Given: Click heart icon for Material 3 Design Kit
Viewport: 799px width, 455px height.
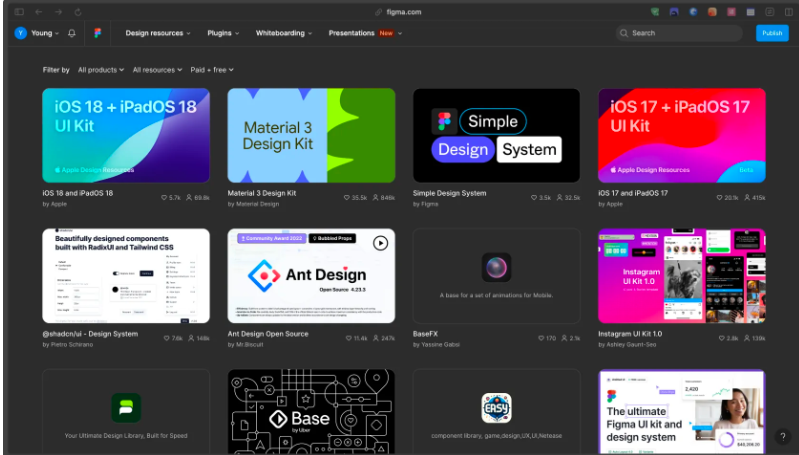Looking at the screenshot, I should coord(347,198).
